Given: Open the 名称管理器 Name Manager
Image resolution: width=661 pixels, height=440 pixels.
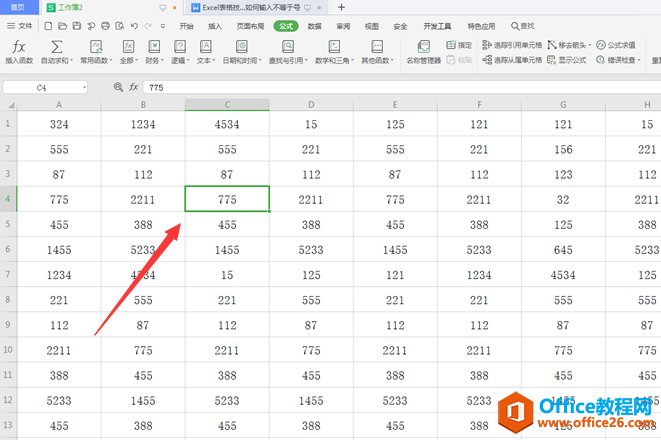Looking at the screenshot, I should [x=423, y=52].
